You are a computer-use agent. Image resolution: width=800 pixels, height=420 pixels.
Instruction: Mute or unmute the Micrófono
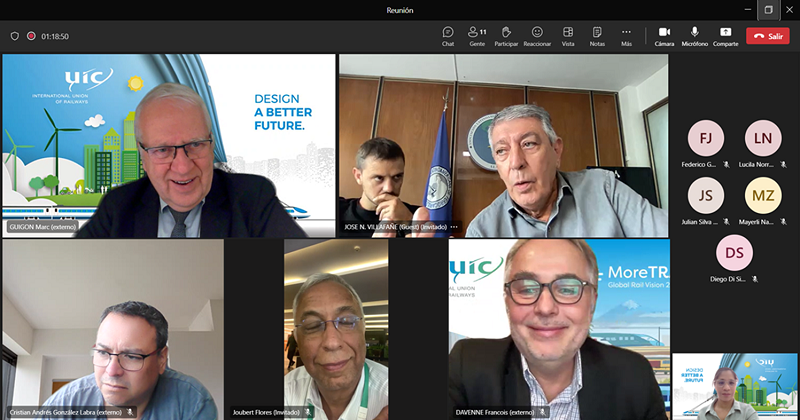(694, 35)
